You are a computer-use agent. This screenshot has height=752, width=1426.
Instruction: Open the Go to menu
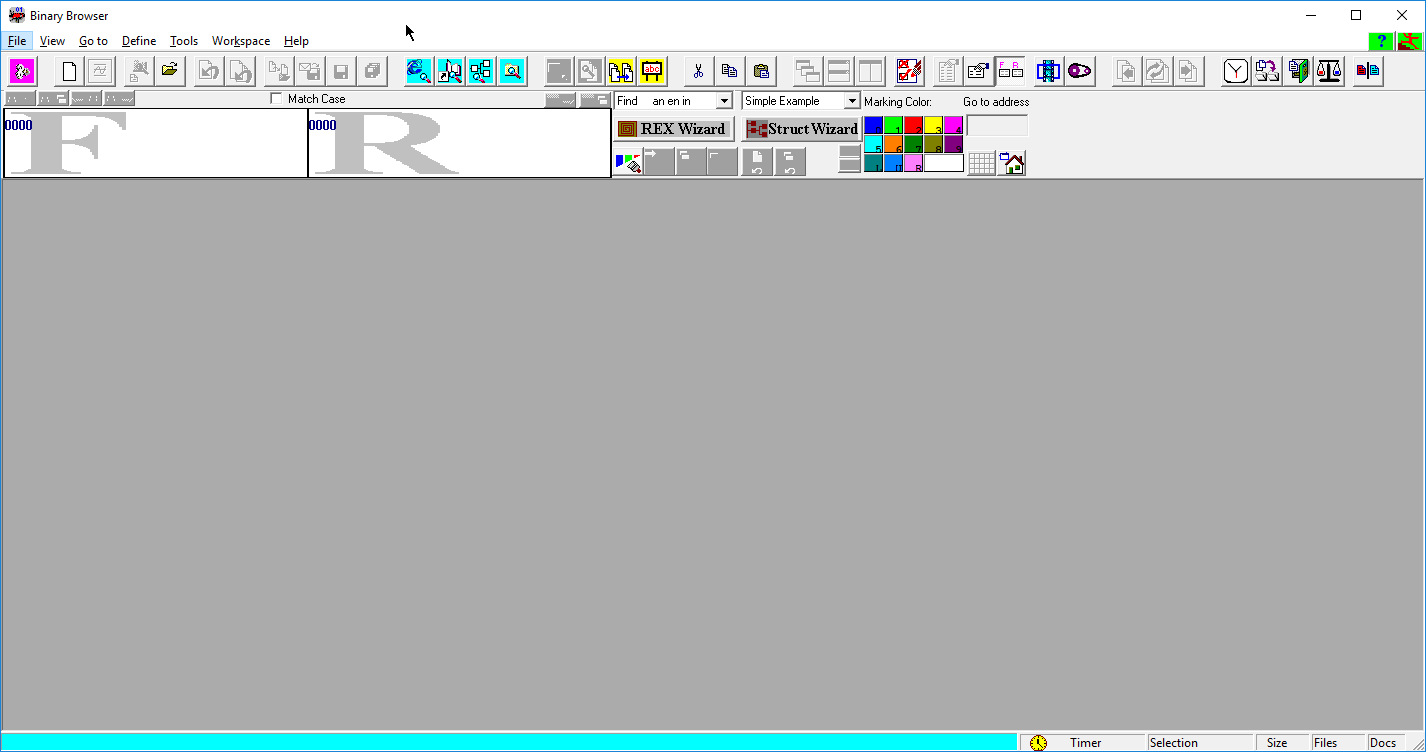93,41
